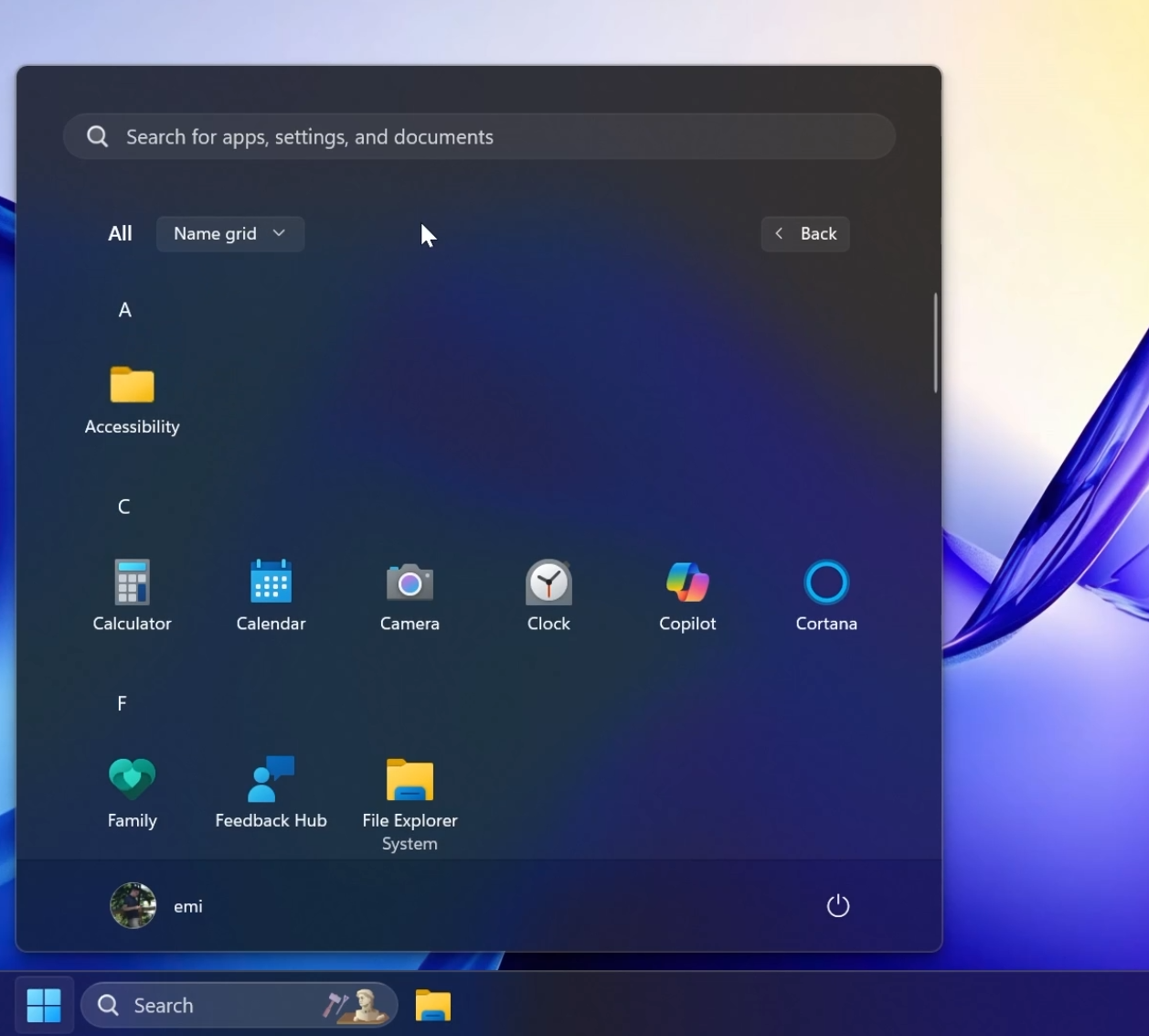The height and width of the screenshot is (1036, 1149).
Task: Click the Start button on the taskbar
Action: (44, 1004)
